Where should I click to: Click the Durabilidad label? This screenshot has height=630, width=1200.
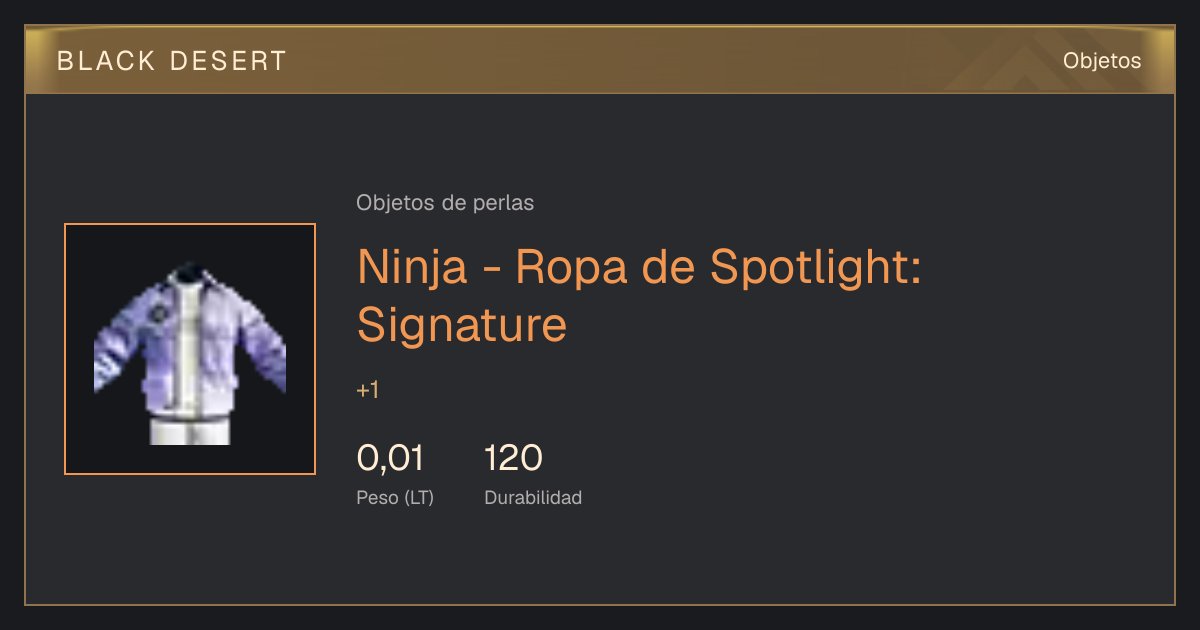coord(533,497)
